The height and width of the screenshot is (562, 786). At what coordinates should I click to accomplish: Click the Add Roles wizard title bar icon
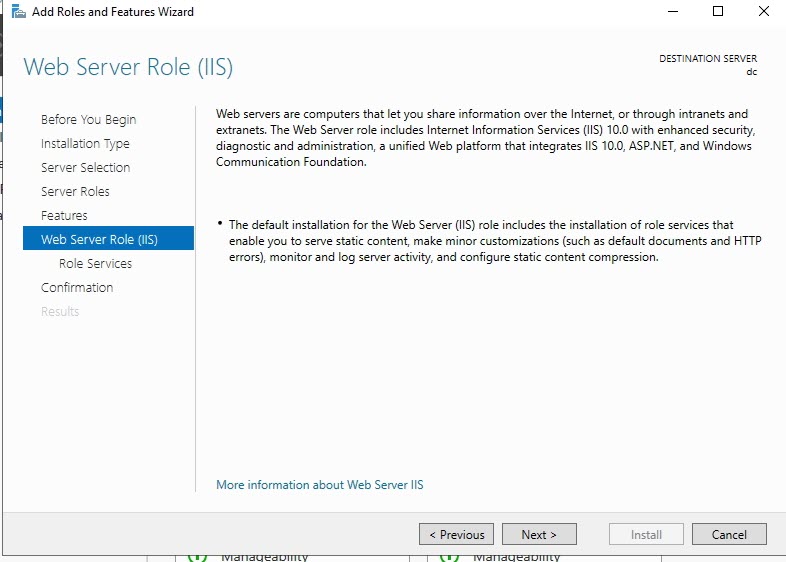coord(18,12)
